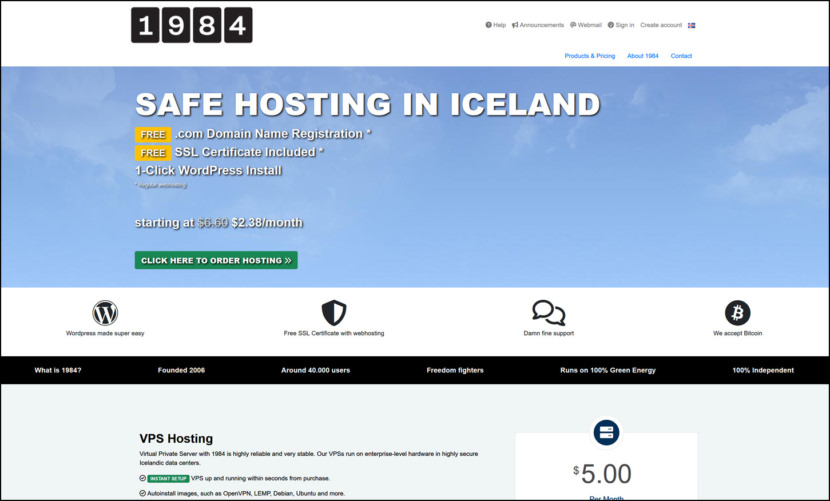Click 'Wordpress made super easy' text

click(105, 333)
